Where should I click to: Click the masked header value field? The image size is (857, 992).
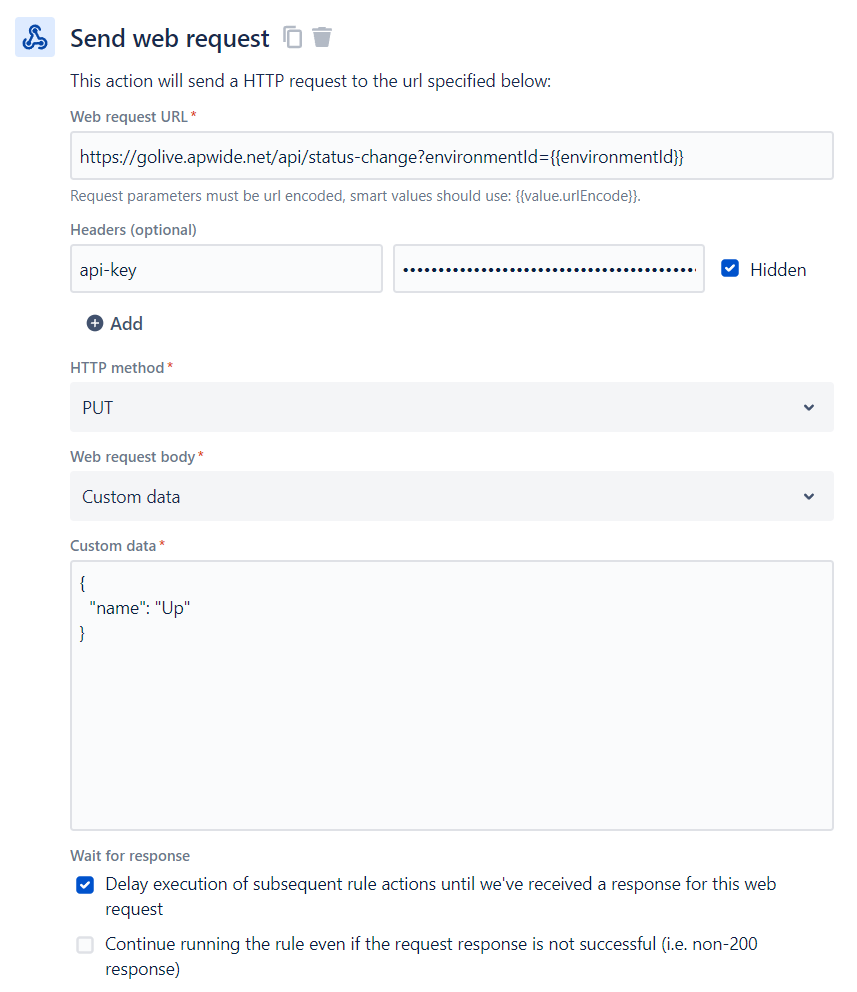[x=548, y=269]
